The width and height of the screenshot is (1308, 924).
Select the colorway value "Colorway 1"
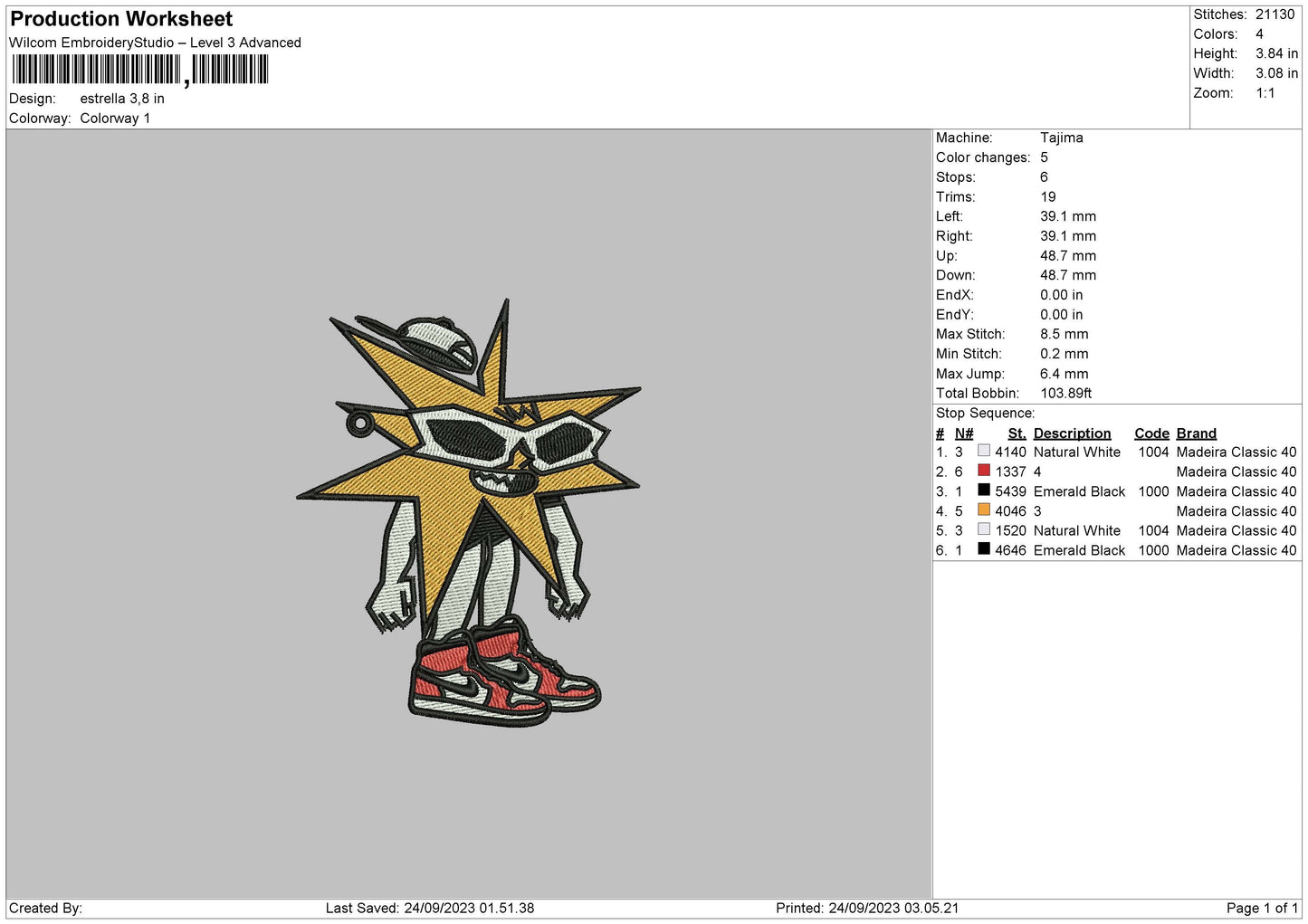click(115, 119)
